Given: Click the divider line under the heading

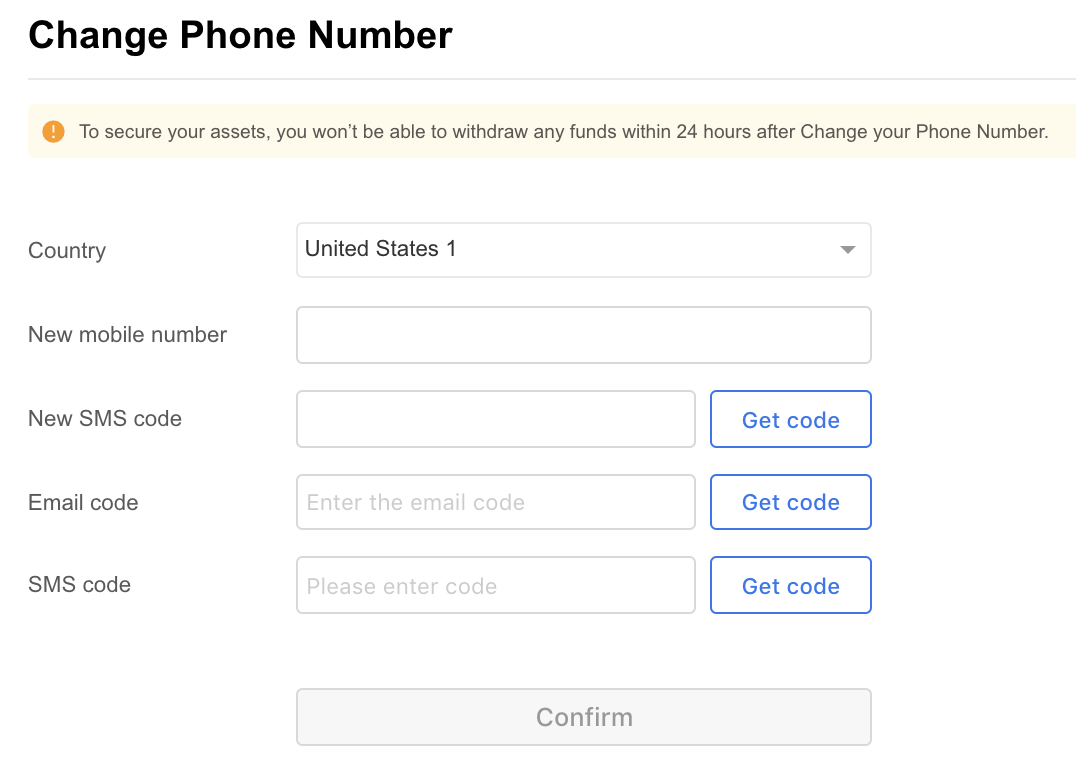Looking at the screenshot, I should coord(552,79).
